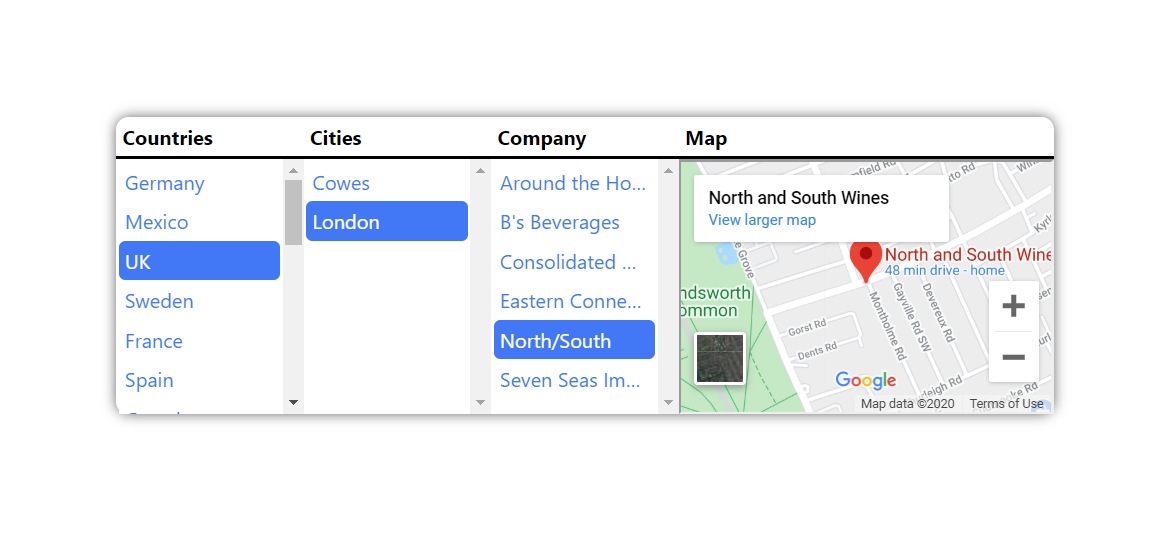Select Sweden country entry
The height and width of the screenshot is (552, 1160).
[159, 301]
